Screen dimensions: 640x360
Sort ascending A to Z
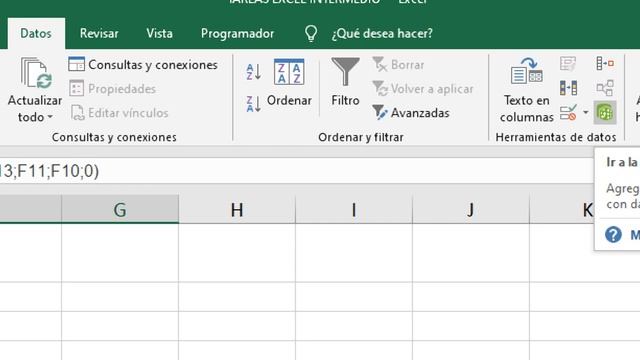(x=253, y=72)
